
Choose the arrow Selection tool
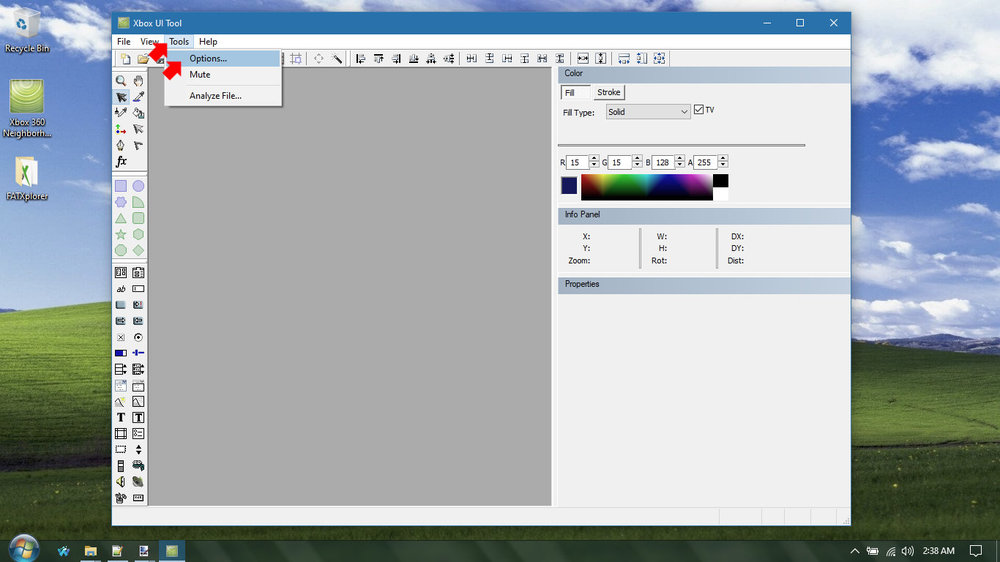tap(121, 97)
